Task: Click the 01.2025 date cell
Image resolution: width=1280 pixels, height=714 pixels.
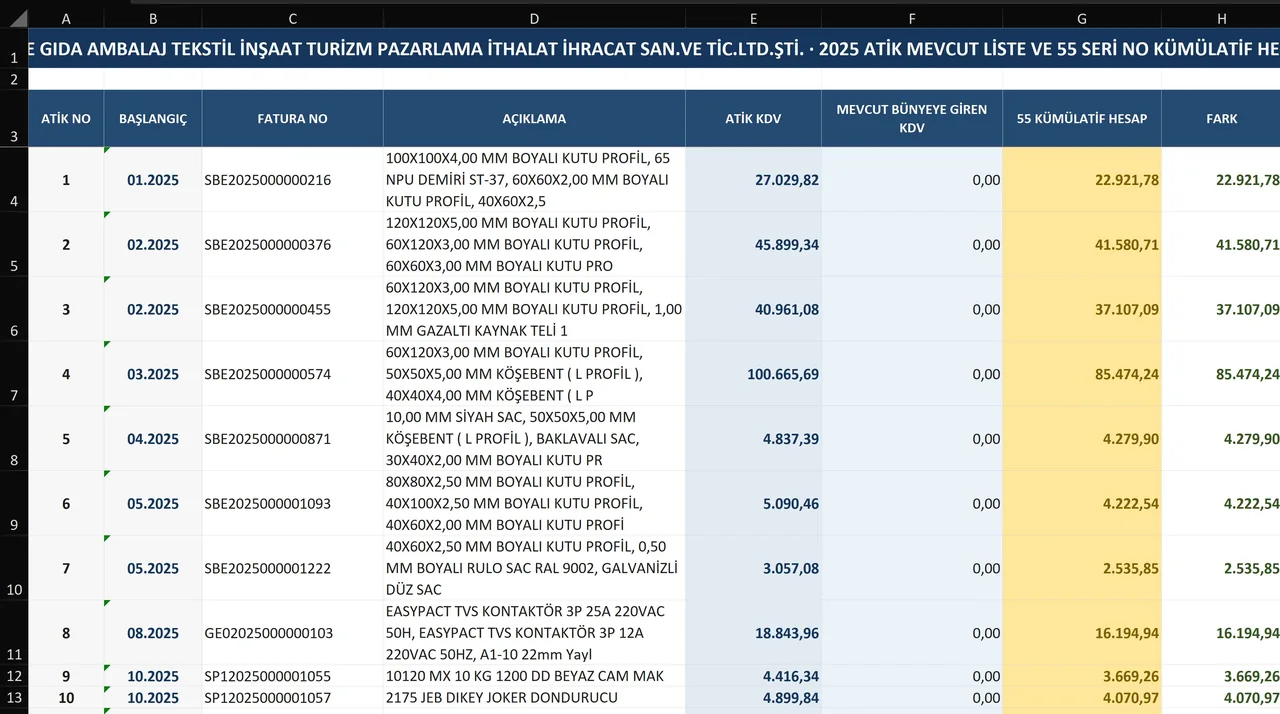Action: click(153, 180)
